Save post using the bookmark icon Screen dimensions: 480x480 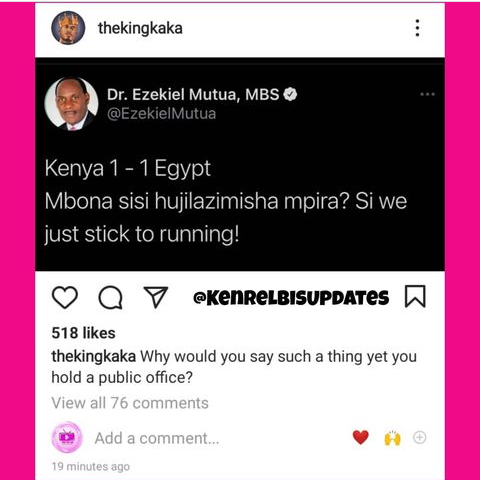point(415,296)
